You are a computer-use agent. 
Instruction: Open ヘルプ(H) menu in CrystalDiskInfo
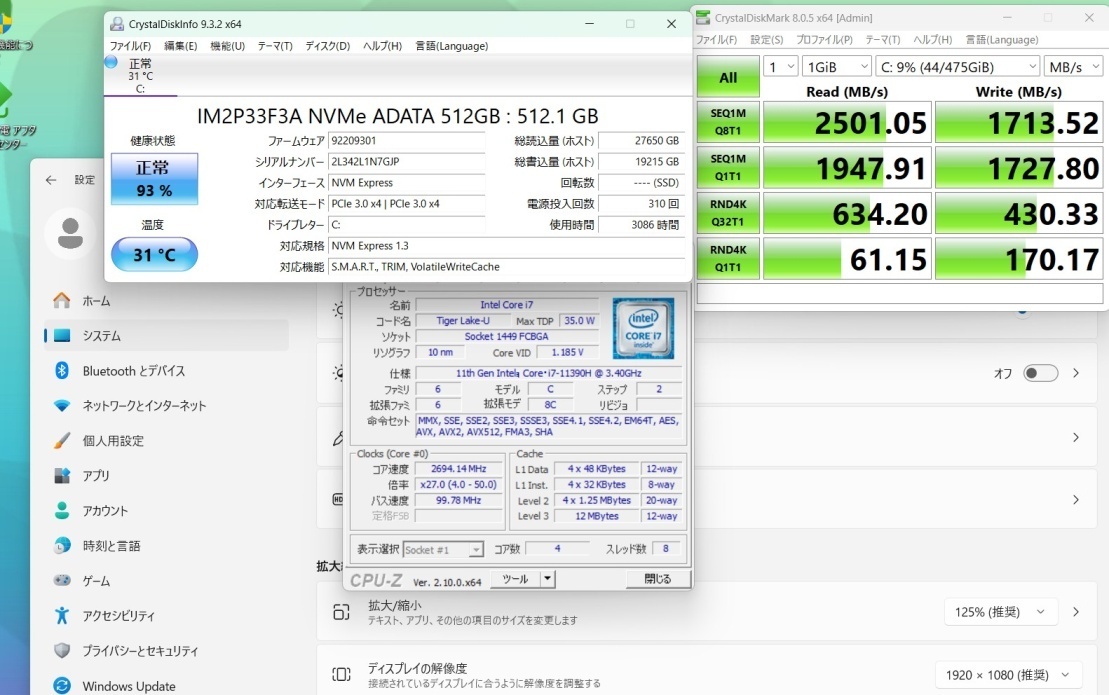tap(382, 46)
